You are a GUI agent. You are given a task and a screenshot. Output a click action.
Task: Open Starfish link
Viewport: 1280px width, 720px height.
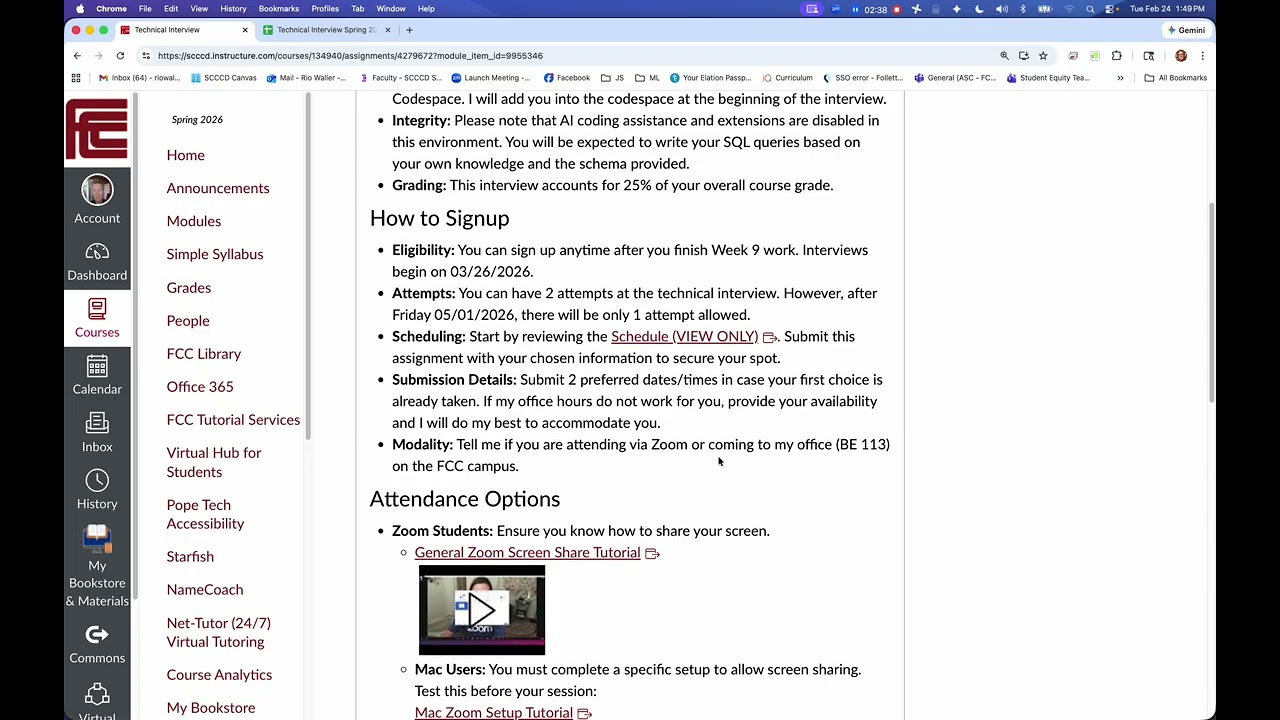190,557
